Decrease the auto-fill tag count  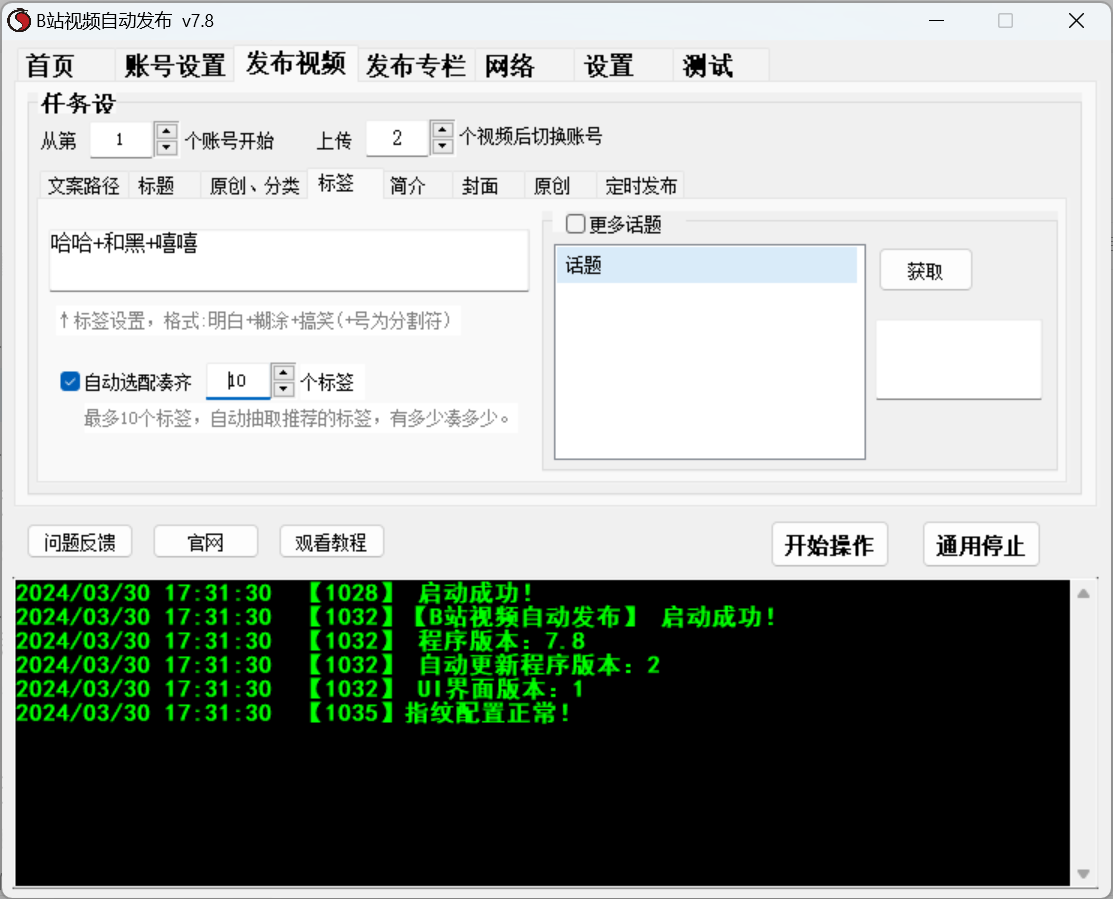(x=283, y=389)
